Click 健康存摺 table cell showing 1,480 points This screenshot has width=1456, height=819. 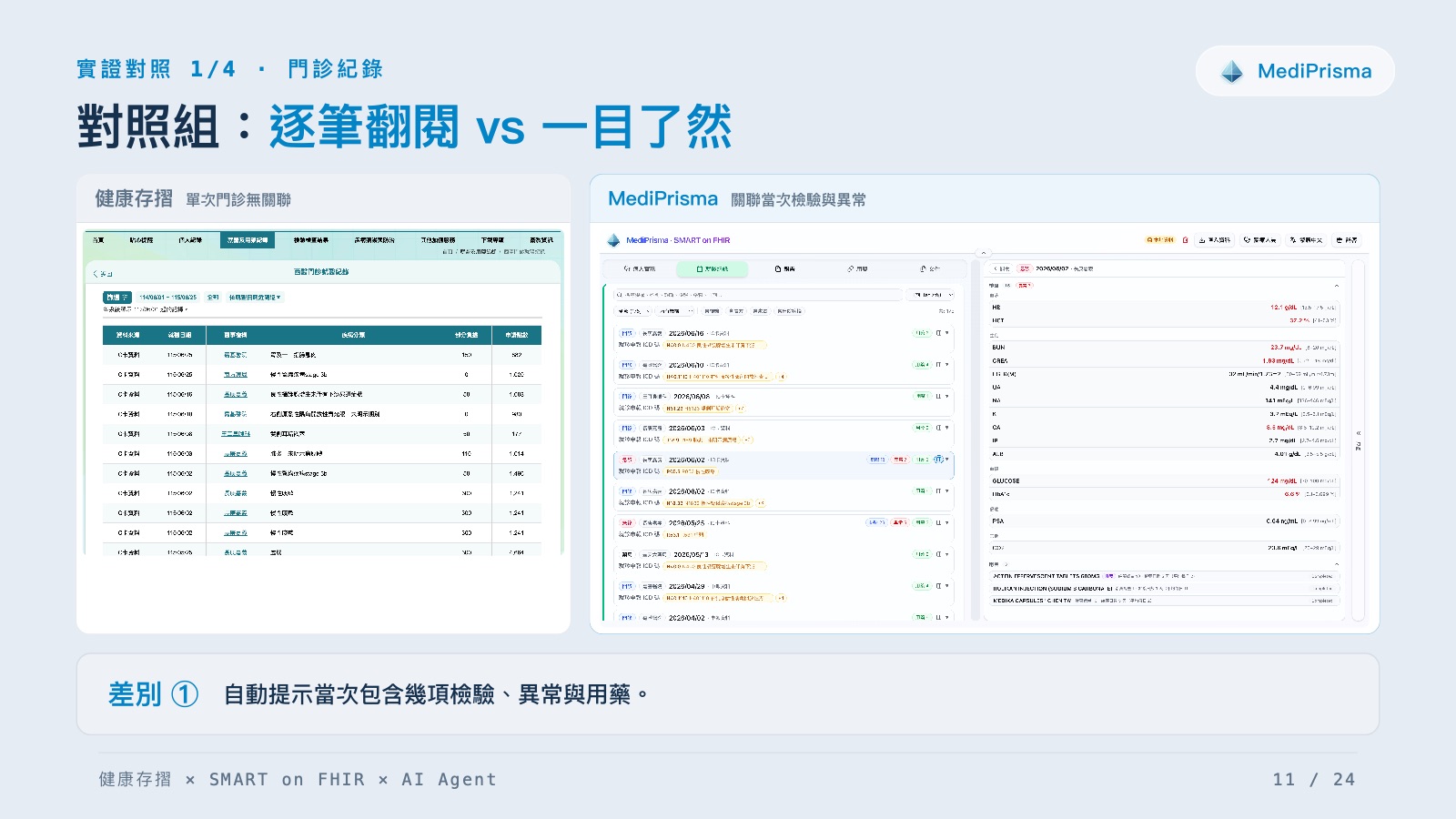point(517,473)
